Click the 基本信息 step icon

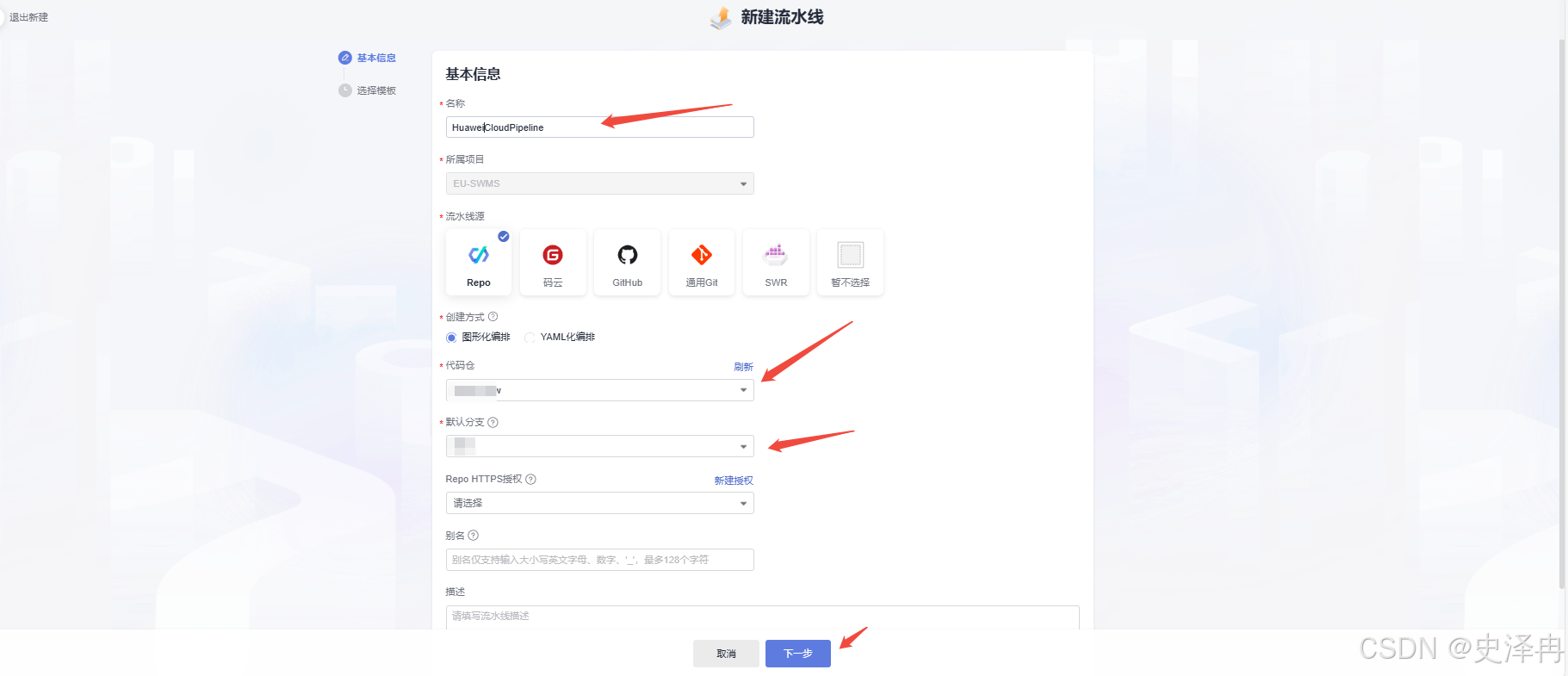pos(345,58)
